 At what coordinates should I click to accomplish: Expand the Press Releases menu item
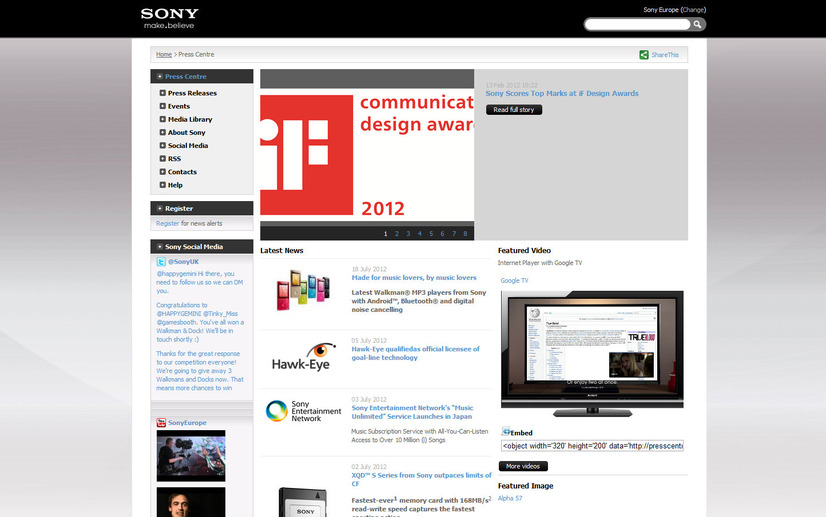(x=163, y=93)
